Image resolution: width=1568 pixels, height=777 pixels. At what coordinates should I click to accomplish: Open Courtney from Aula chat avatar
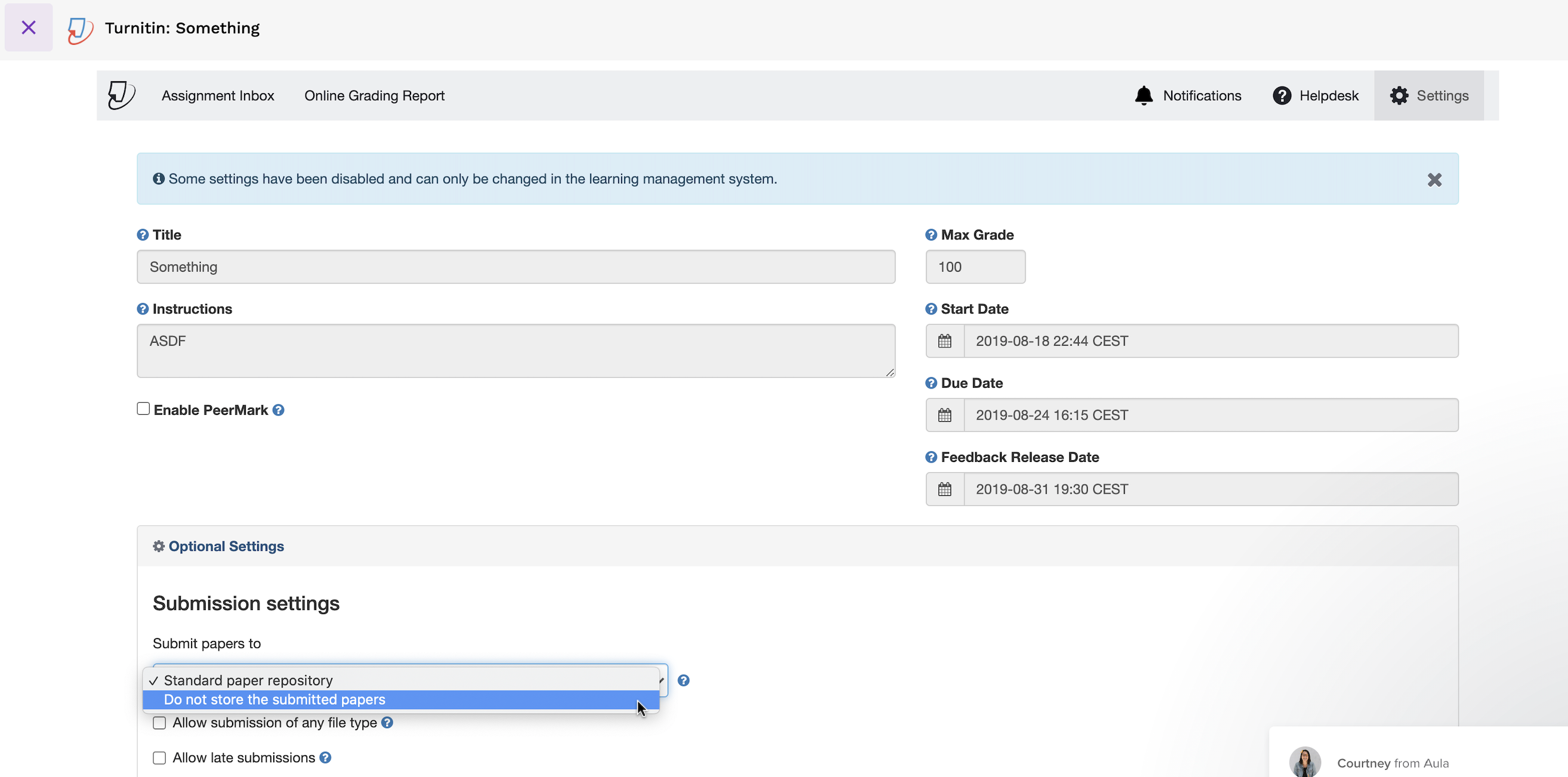1304,761
